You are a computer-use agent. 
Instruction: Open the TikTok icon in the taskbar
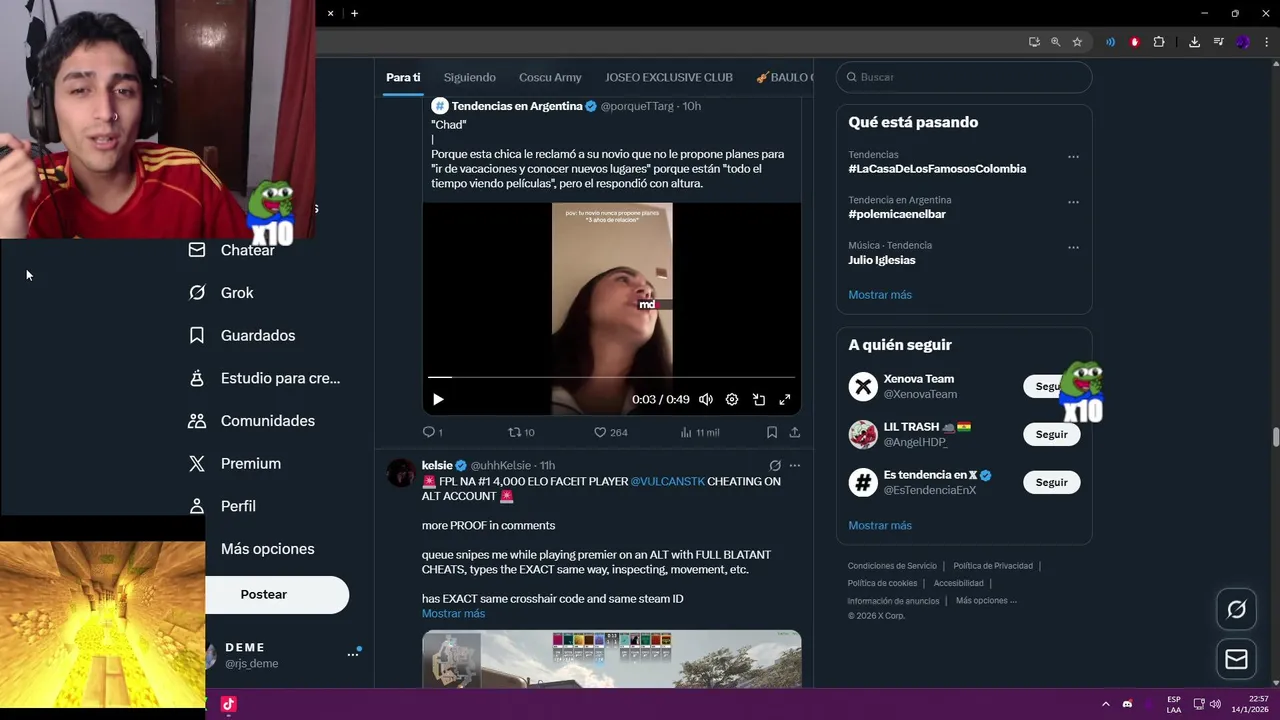tap(228, 704)
